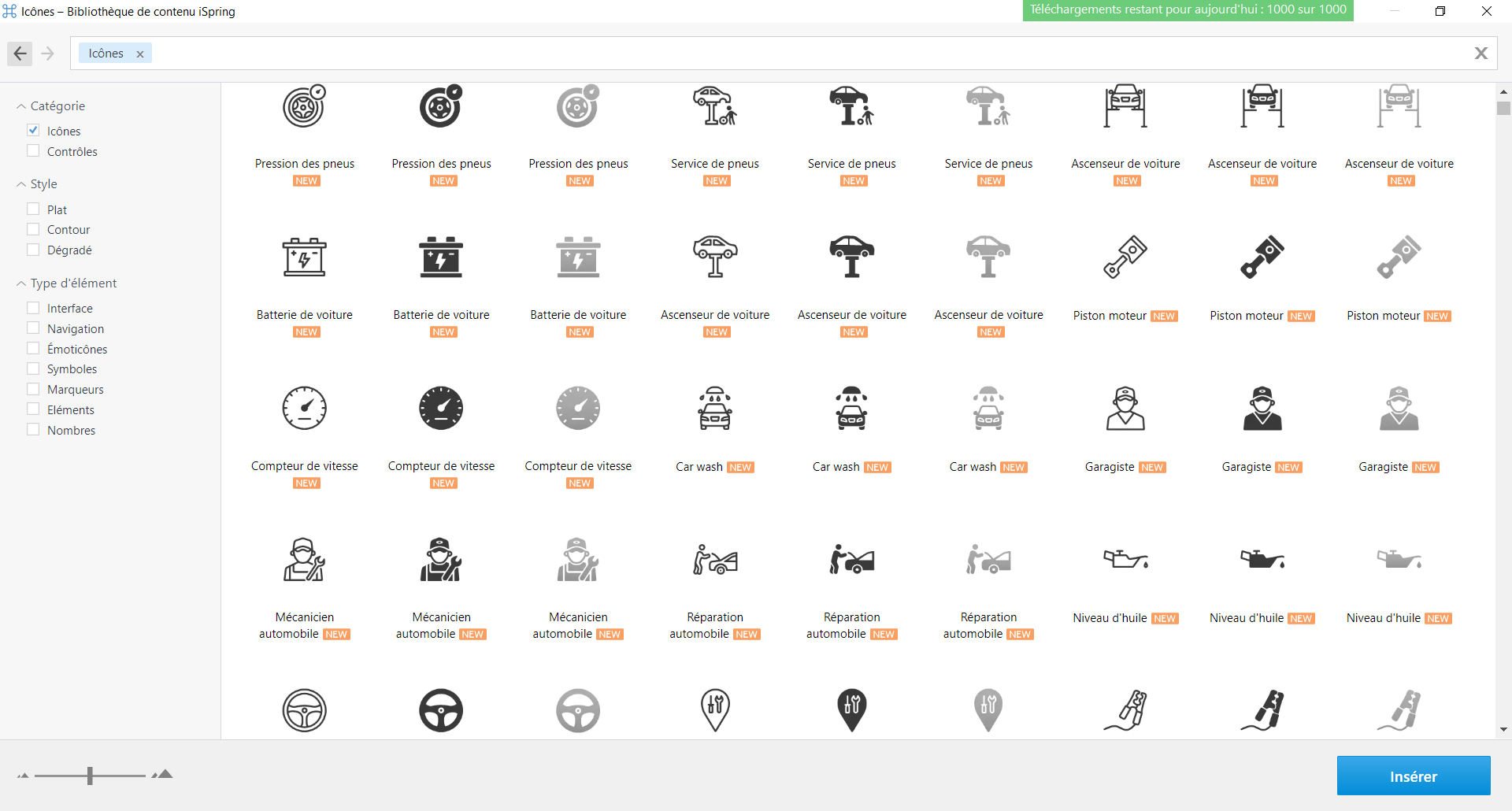1512x811 pixels.
Task: Go back with the left arrow button
Action: (20, 54)
